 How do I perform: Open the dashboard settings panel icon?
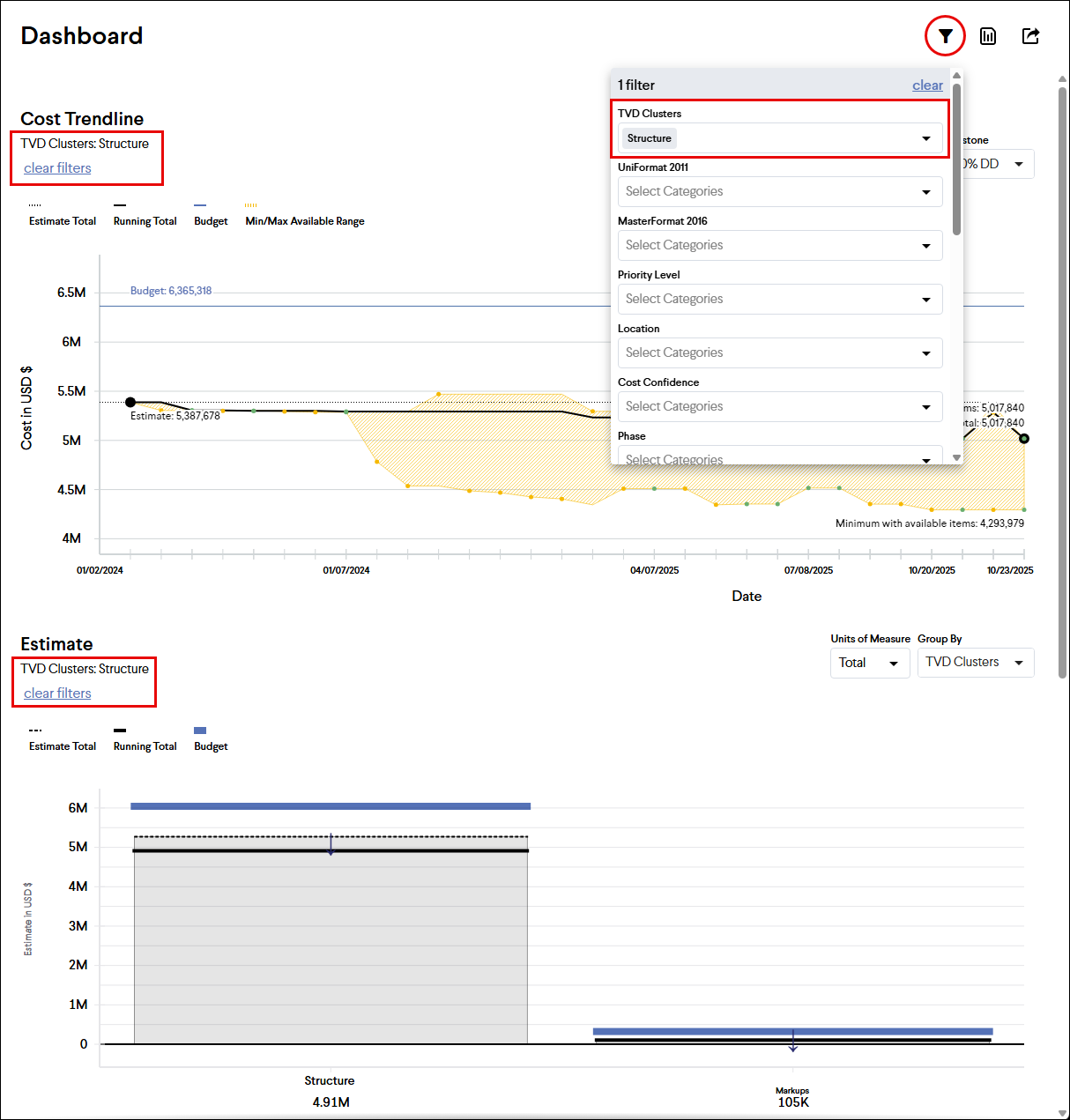[x=988, y=36]
